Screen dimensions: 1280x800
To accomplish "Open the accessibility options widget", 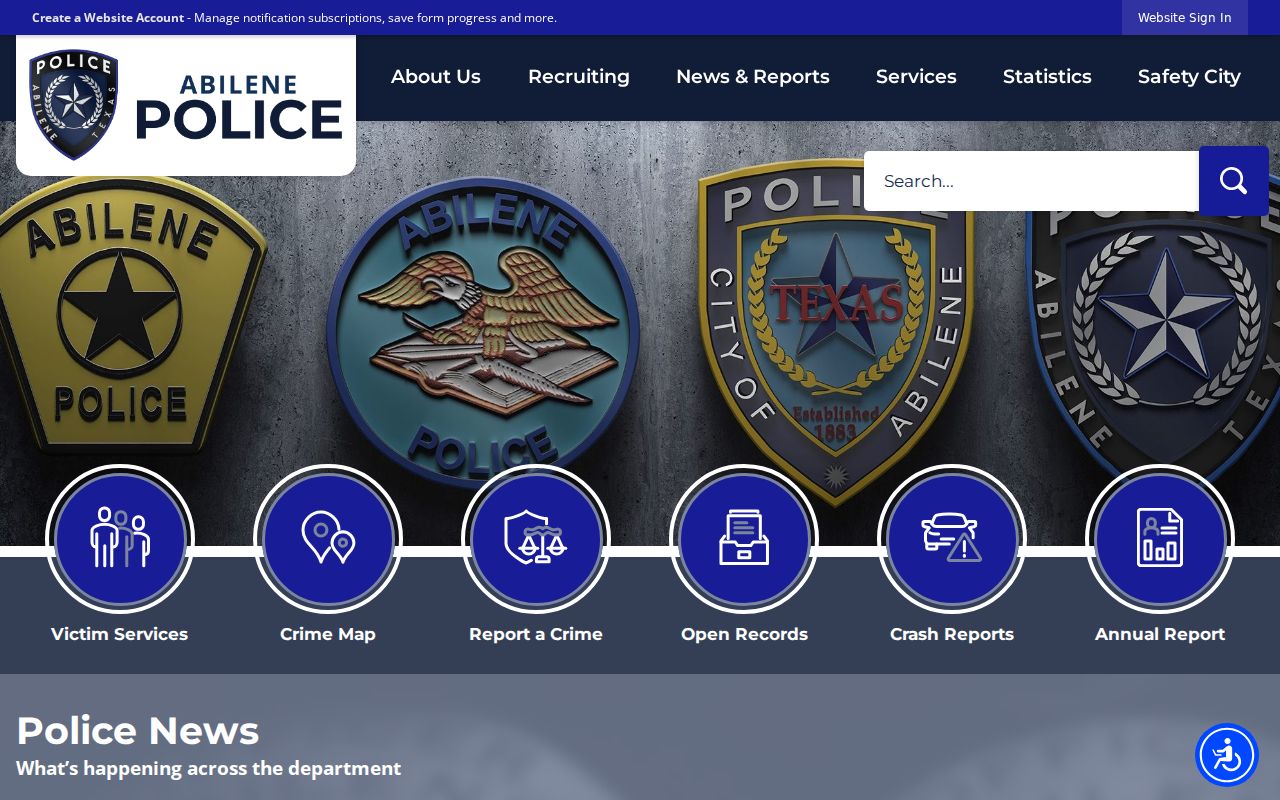I will pos(1227,755).
